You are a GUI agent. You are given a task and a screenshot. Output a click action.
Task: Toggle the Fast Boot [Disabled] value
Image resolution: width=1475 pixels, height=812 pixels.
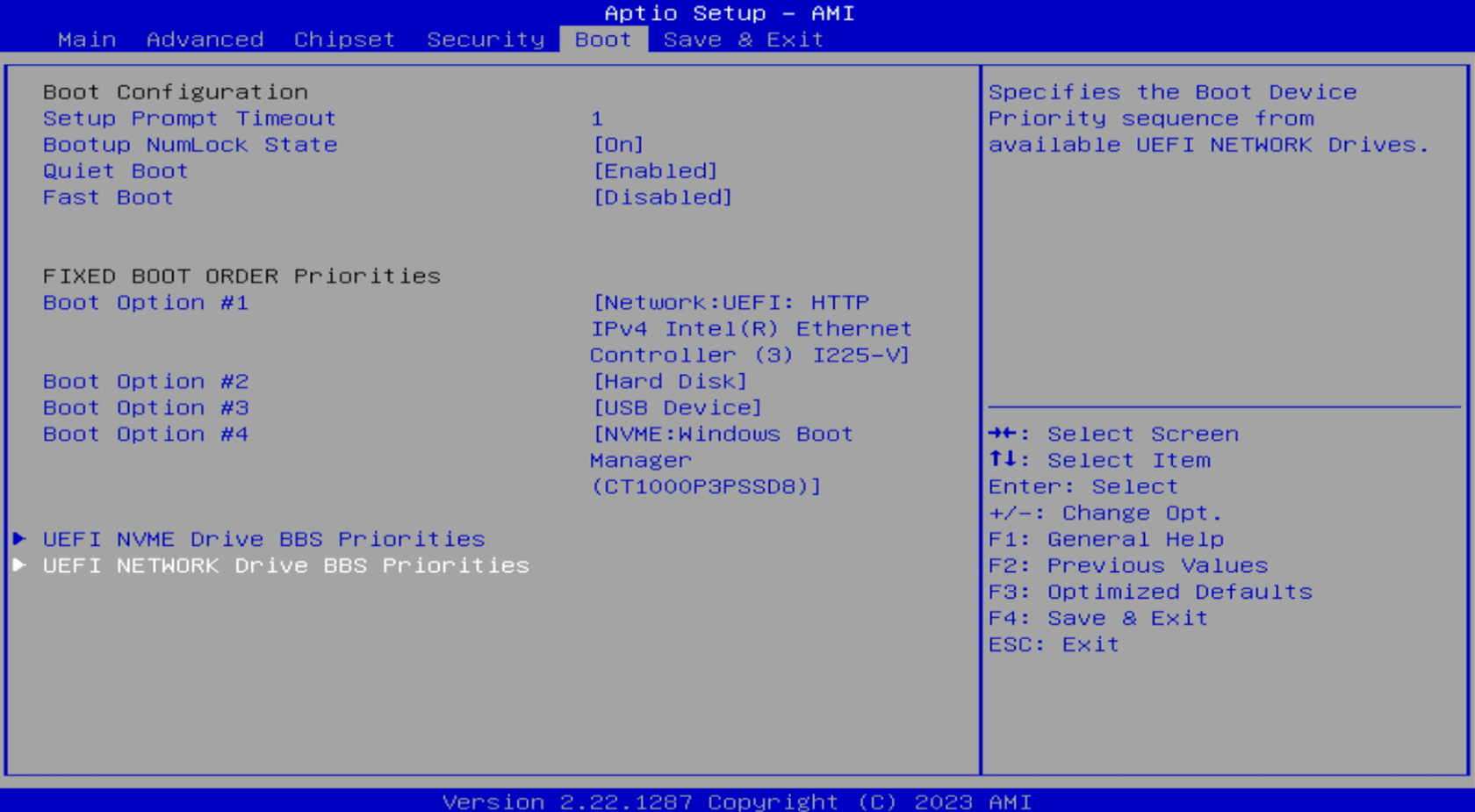point(662,198)
